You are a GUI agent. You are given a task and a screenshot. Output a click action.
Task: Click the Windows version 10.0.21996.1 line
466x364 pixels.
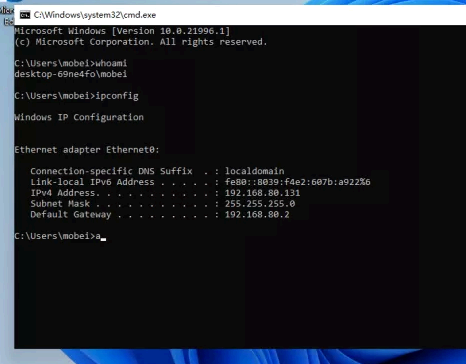[x=122, y=31]
